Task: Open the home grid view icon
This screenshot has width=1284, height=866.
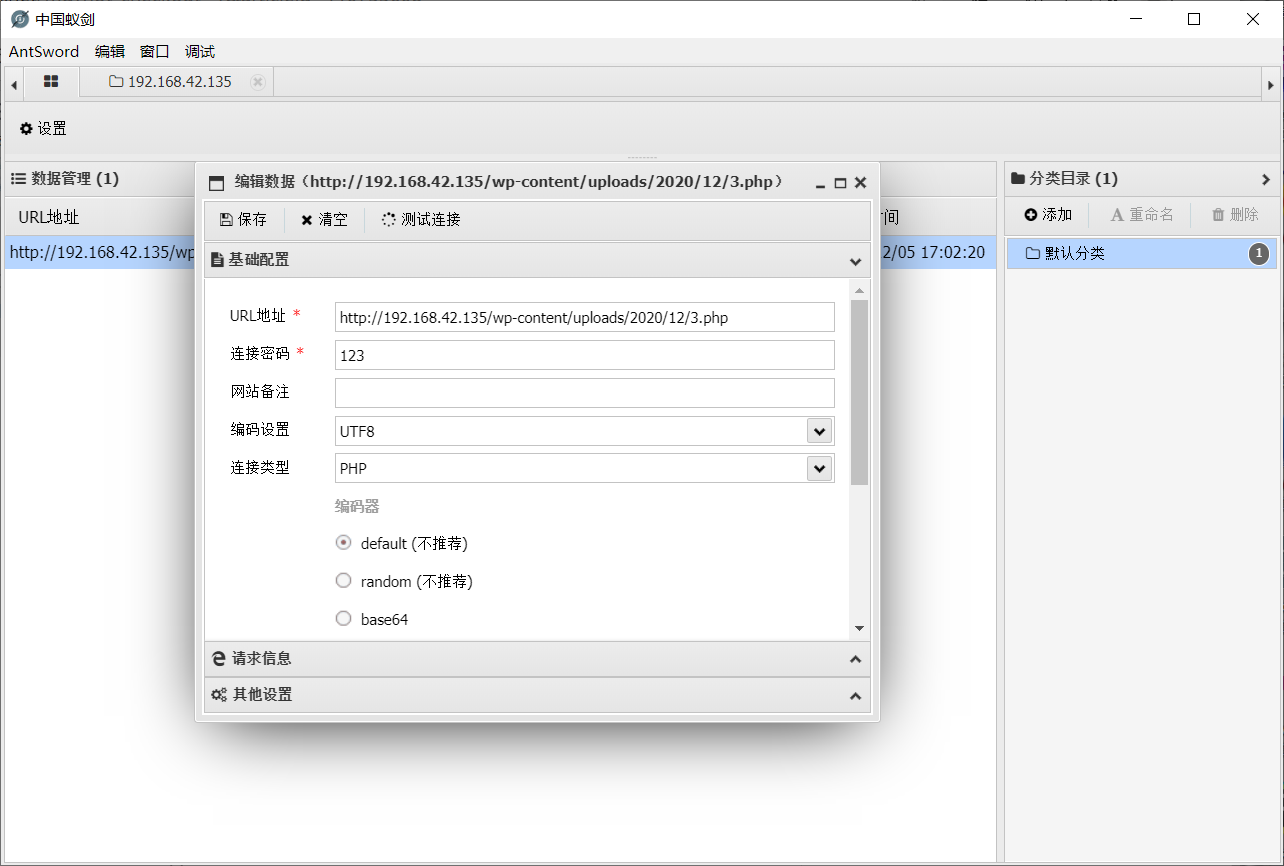Action: coord(50,82)
